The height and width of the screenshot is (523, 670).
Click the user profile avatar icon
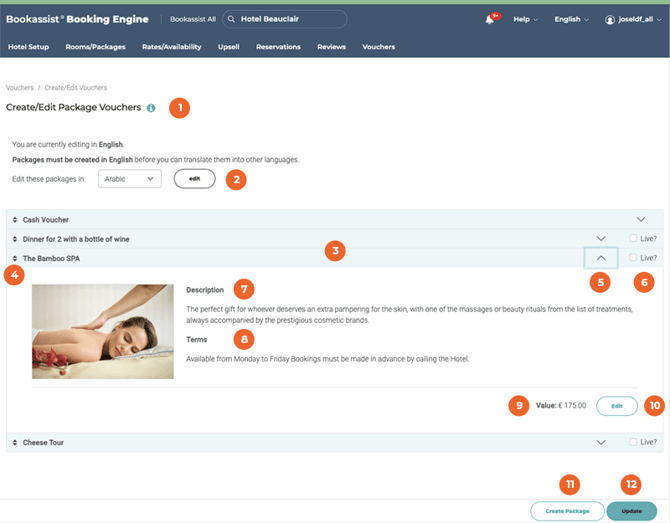pos(610,20)
